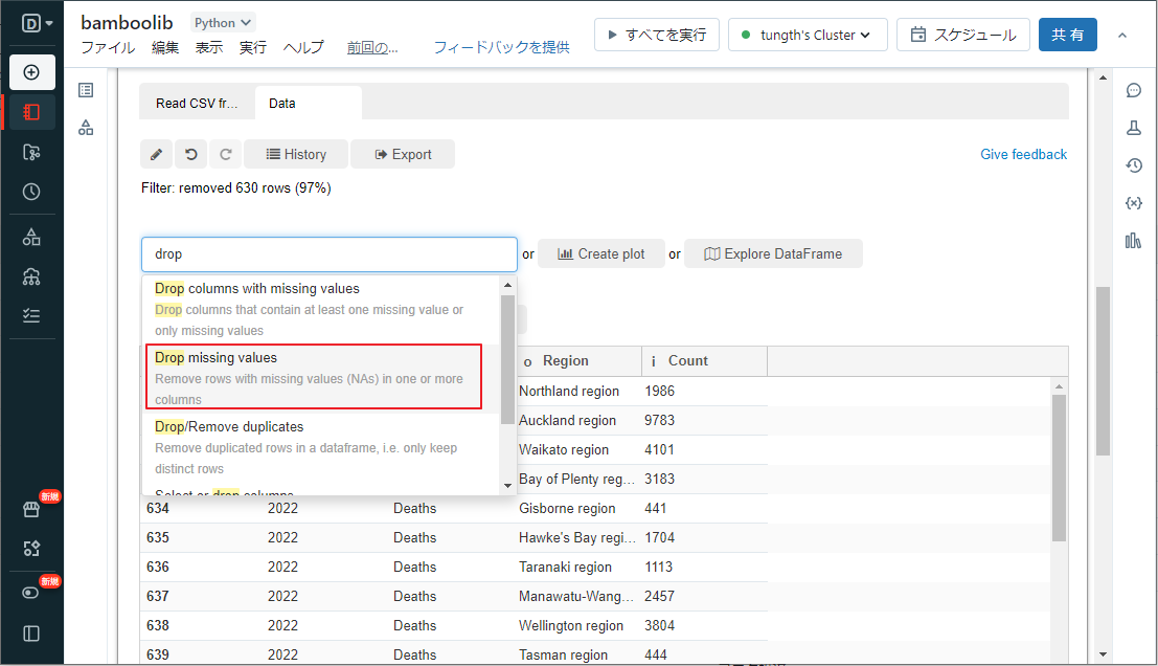
Task: Switch to the Read CSV tab
Action: click(197, 103)
